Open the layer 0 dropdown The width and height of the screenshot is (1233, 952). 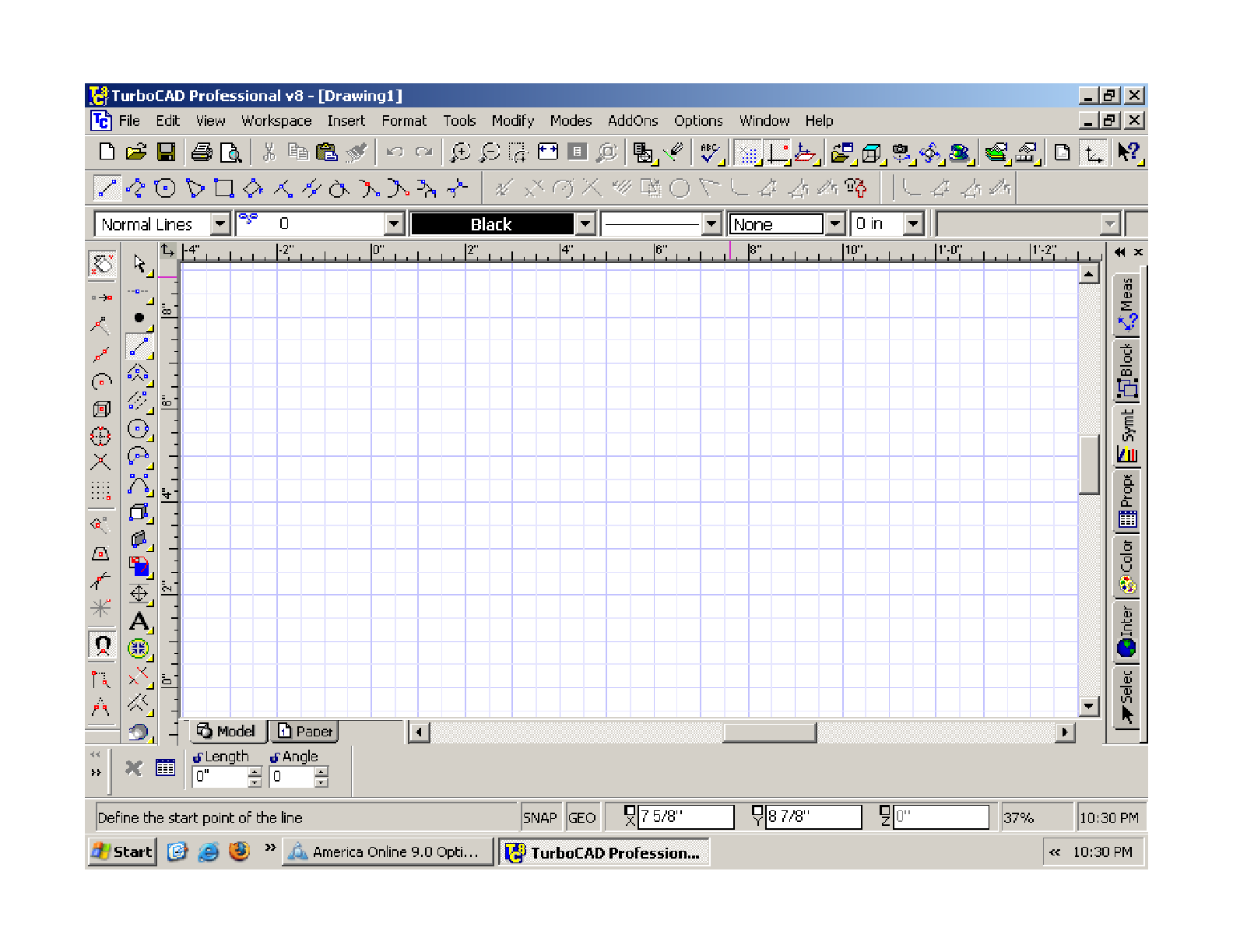(394, 224)
